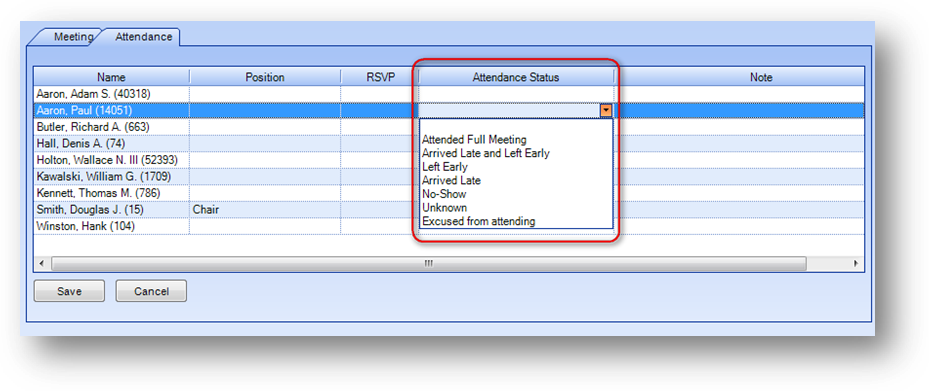Click the Position column header
The height and width of the screenshot is (391, 929).
click(265, 77)
